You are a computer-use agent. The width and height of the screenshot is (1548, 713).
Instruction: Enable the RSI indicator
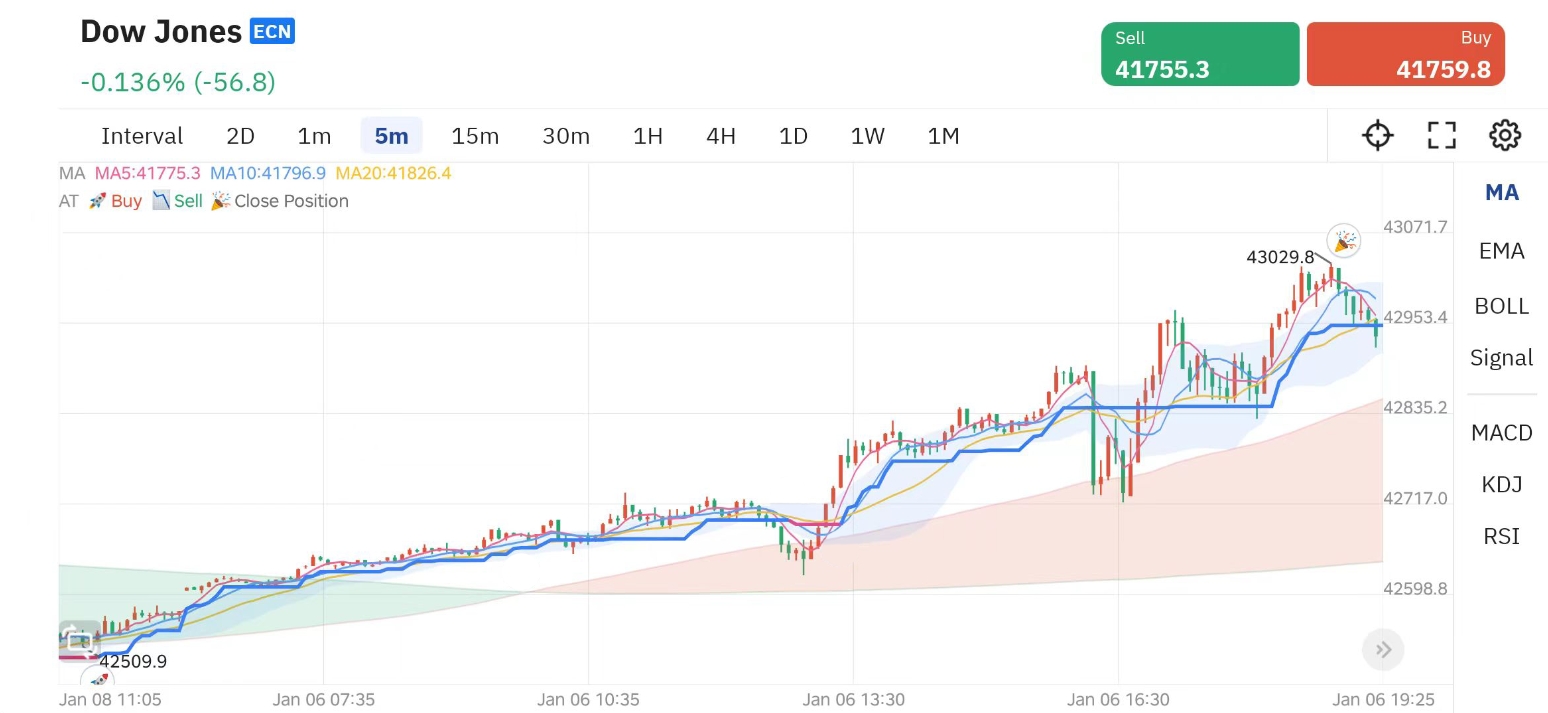point(1501,537)
